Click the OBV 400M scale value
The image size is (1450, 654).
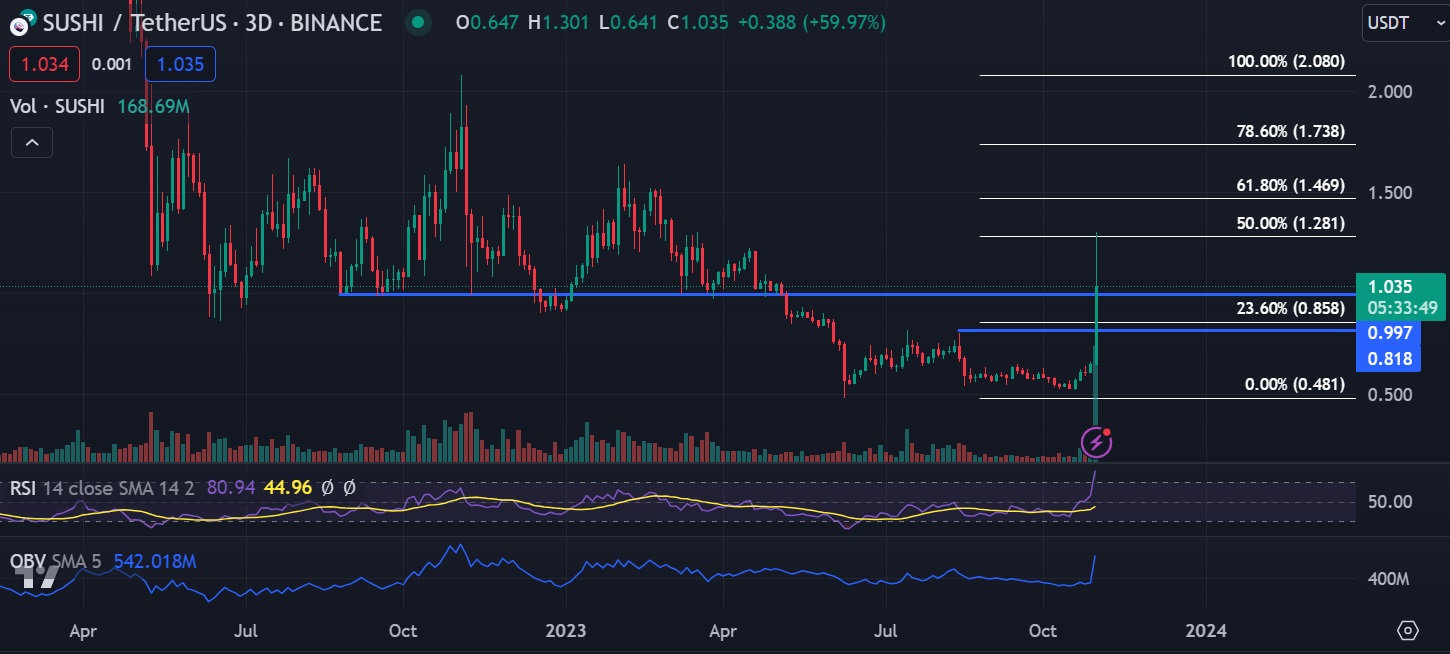[1388, 580]
